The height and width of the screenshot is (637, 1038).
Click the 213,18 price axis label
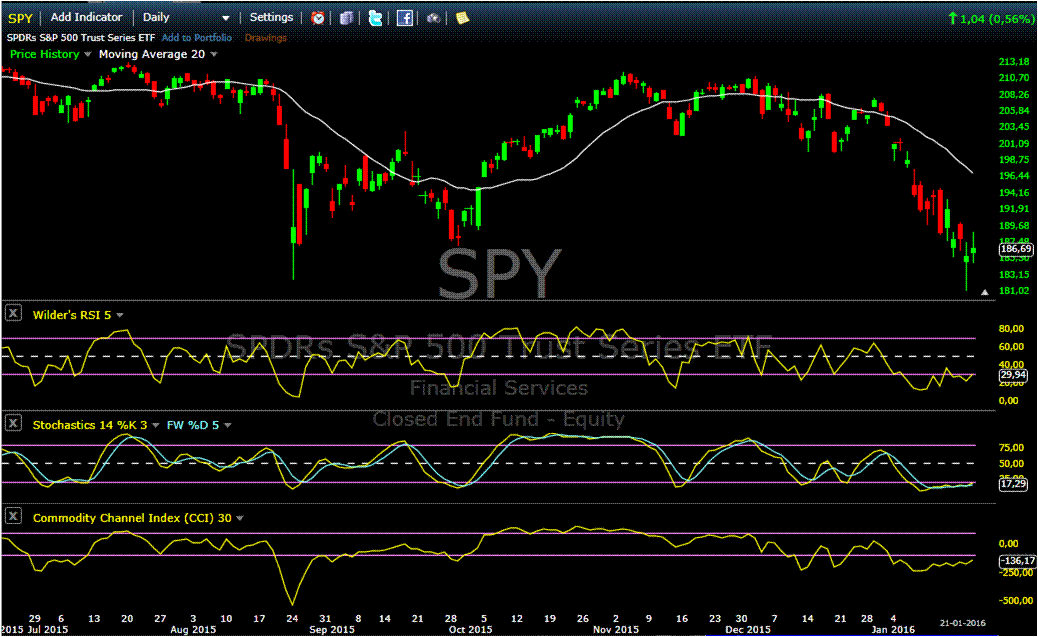[1014, 62]
